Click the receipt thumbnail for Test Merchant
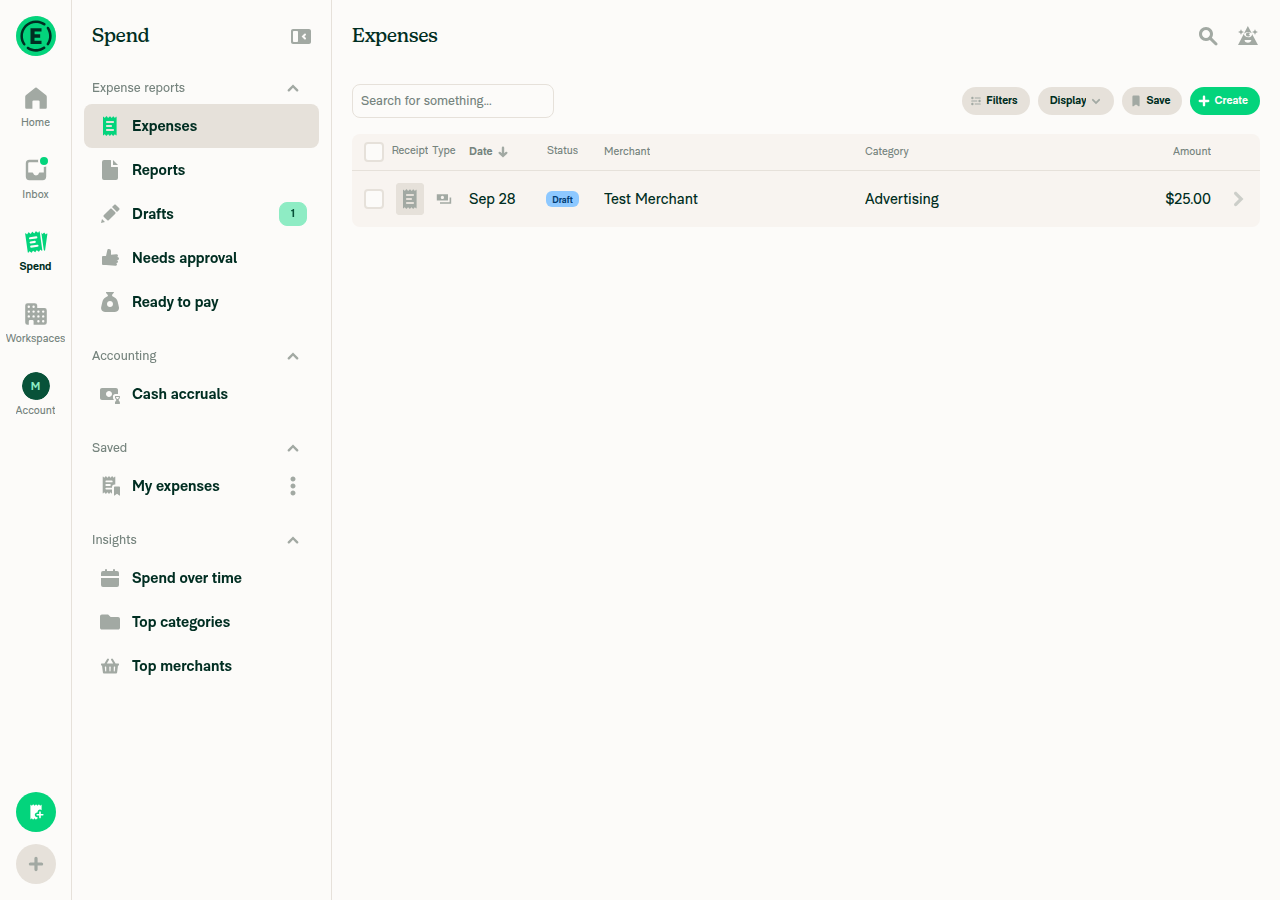This screenshot has width=1280, height=900. (x=410, y=199)
